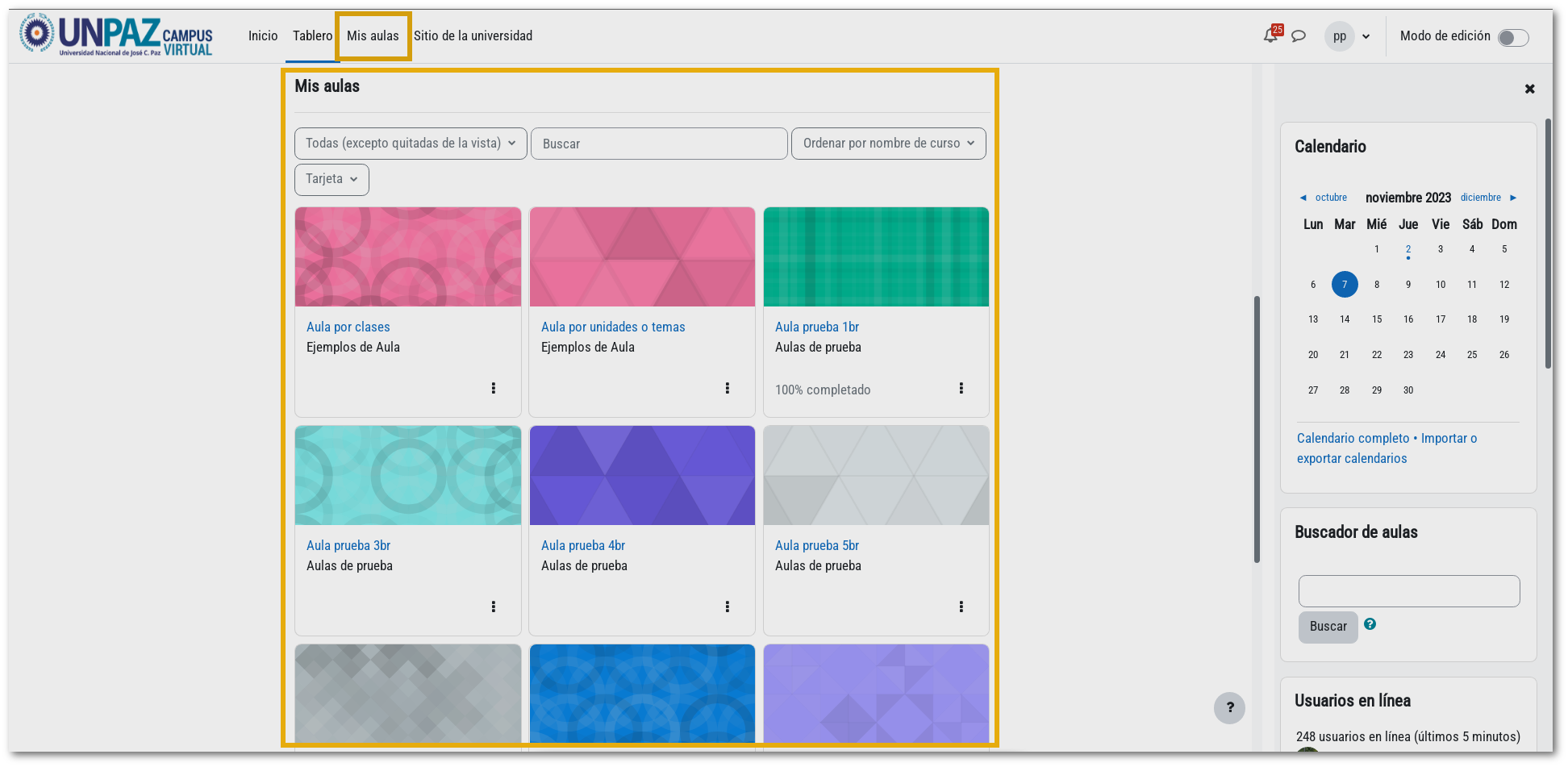Open the Todas (excepto quitadas de la vista) filter

411,144
